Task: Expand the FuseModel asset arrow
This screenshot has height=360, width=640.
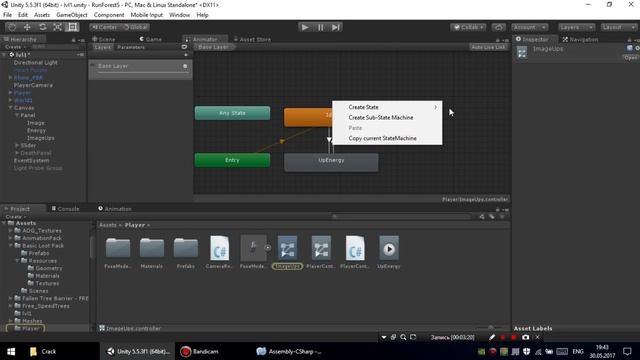Action: [x=268, y=247]
